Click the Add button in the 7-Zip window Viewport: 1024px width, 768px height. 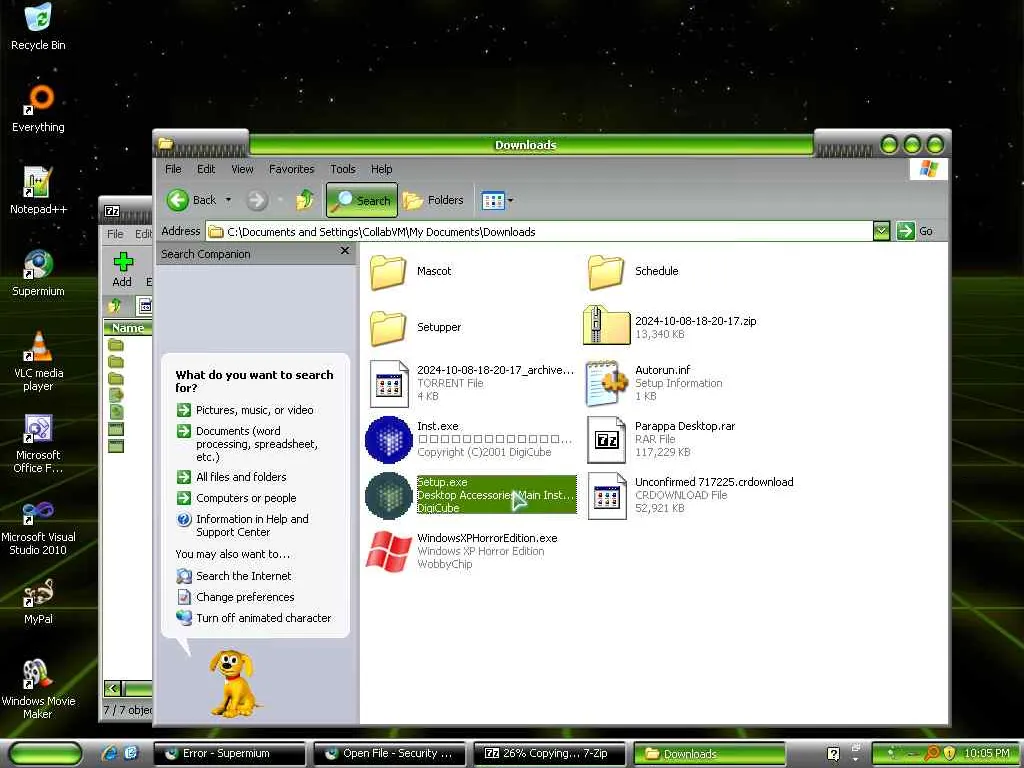coord(122,270)
